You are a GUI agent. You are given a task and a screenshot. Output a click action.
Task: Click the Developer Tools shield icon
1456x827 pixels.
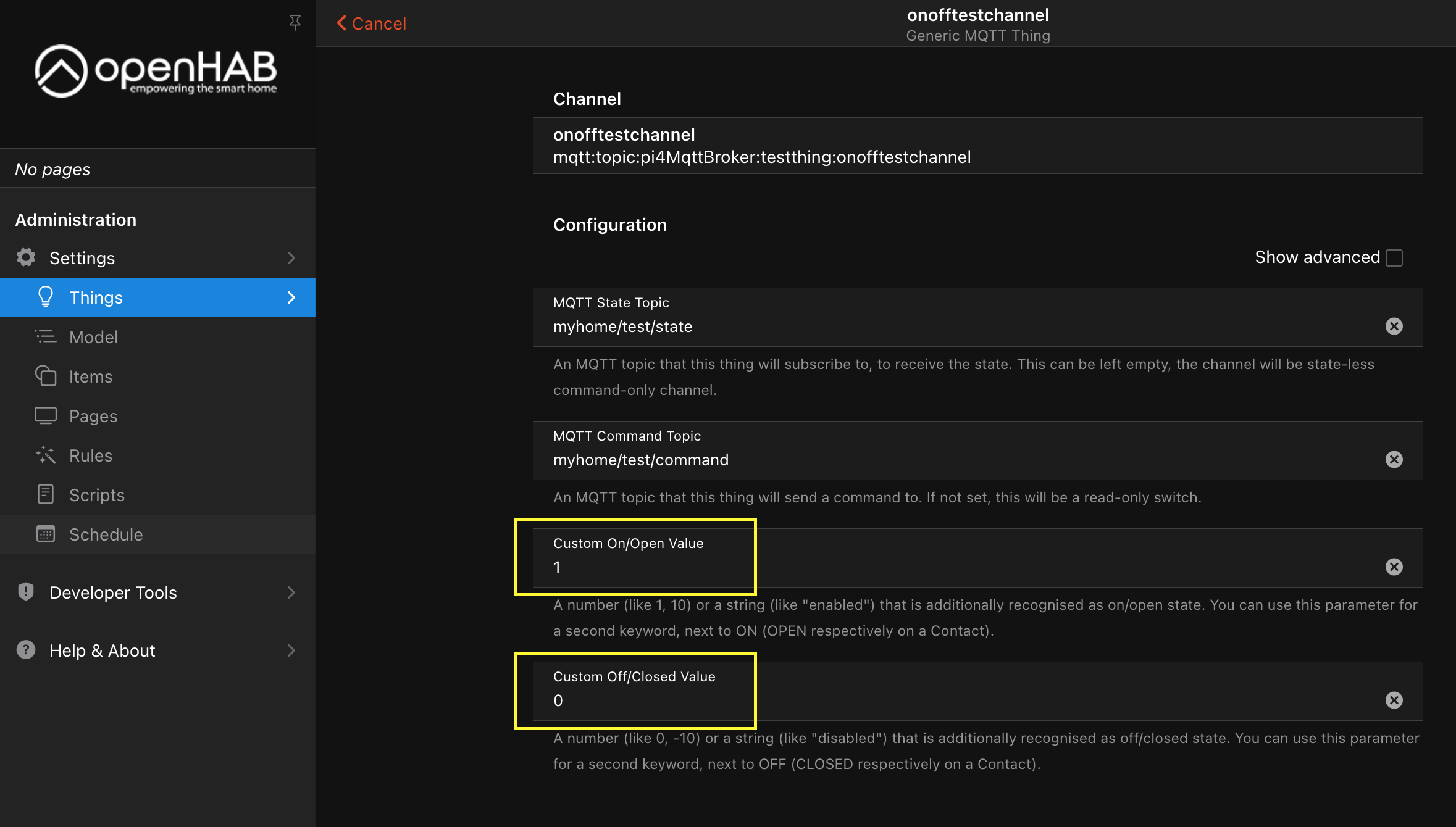click(25, 592)
